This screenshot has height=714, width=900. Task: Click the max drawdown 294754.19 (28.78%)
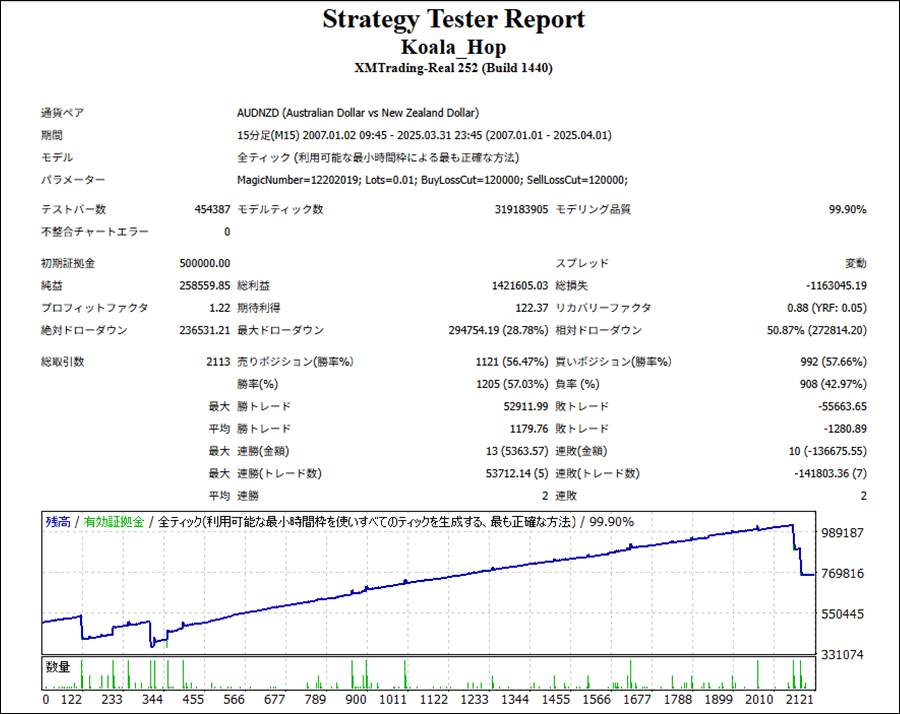pyautogui.click(x=498, y=331)
